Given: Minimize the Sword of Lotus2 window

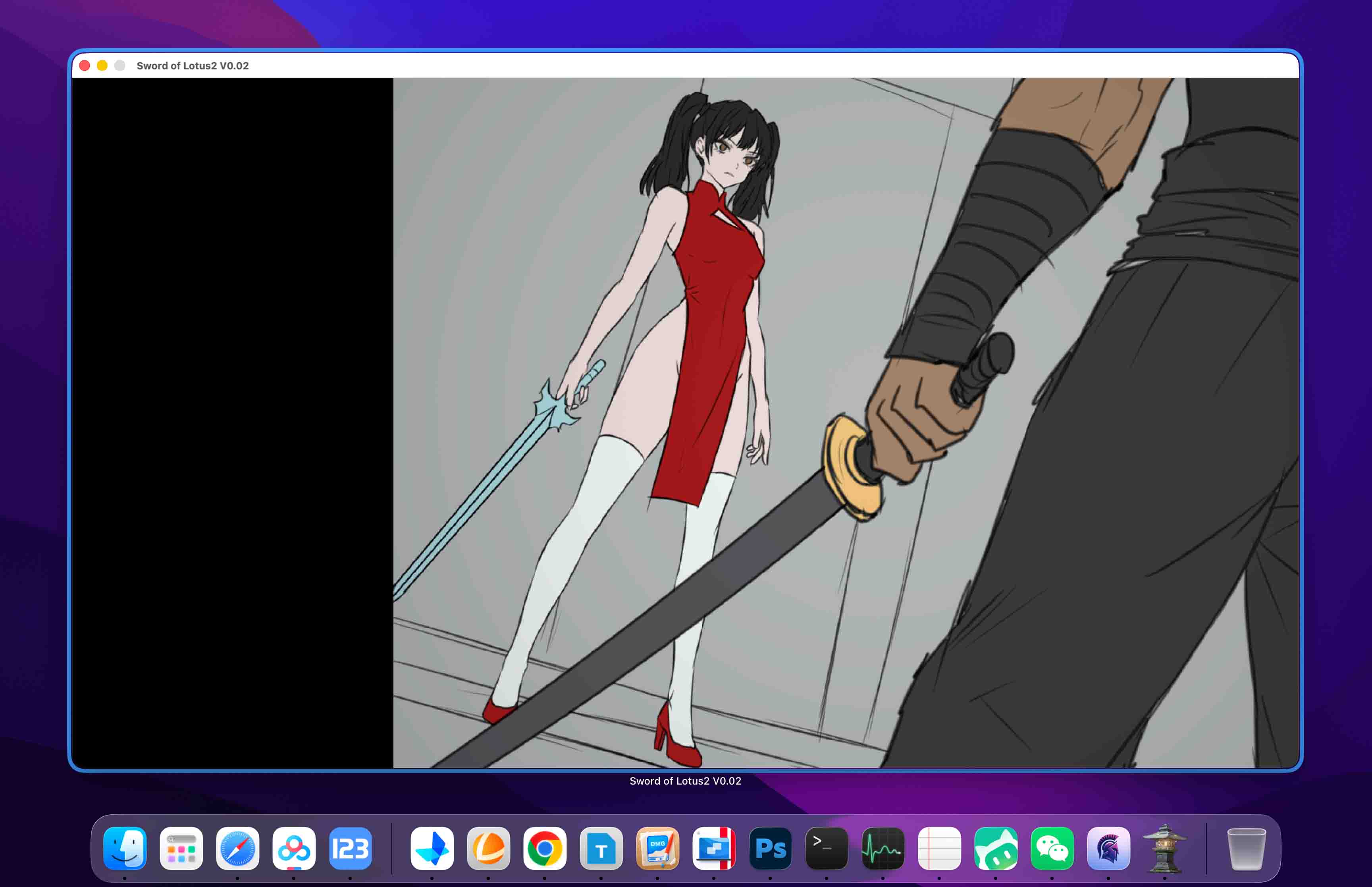Looking at the screenshot, I should pyautogui.click(x=102, y=66).
